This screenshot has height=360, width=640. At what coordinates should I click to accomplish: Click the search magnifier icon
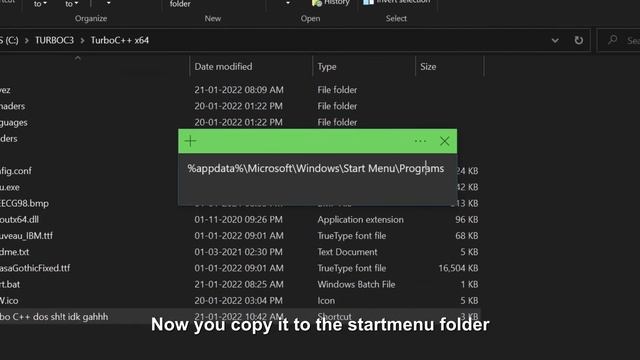tap(612, 40)
